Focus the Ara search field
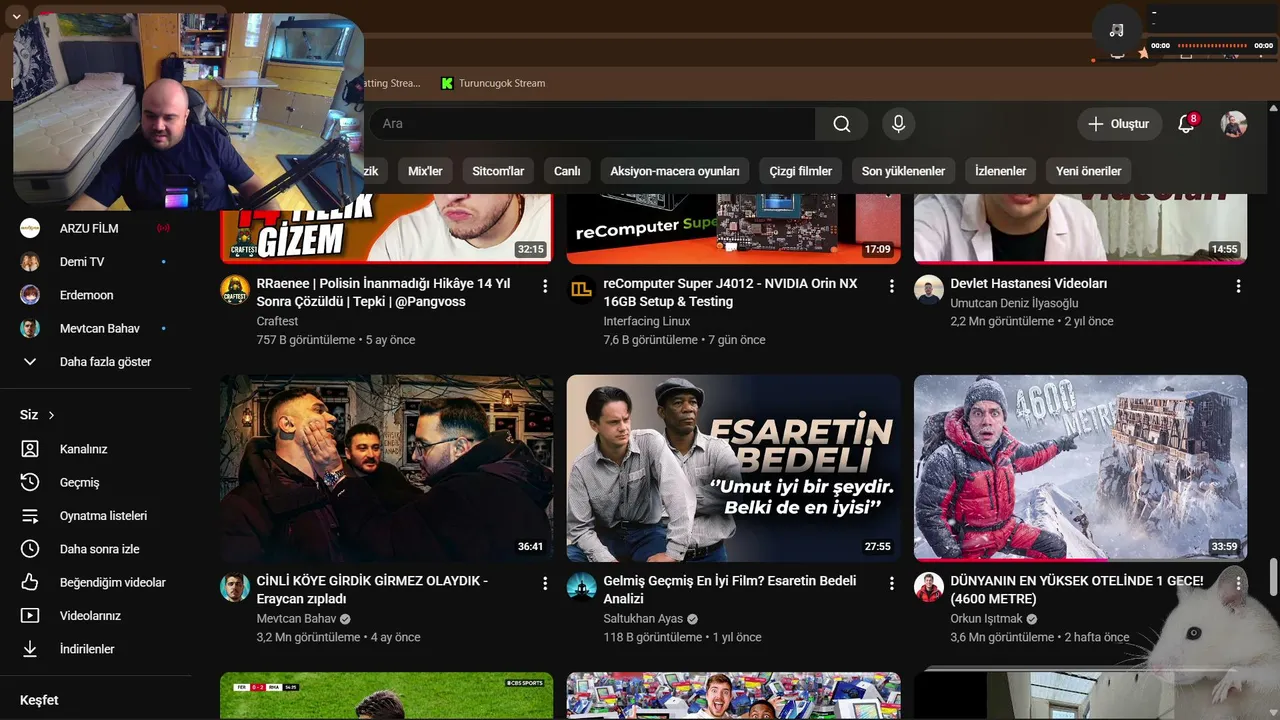The image size is (1280, 720). coord(592,124)
